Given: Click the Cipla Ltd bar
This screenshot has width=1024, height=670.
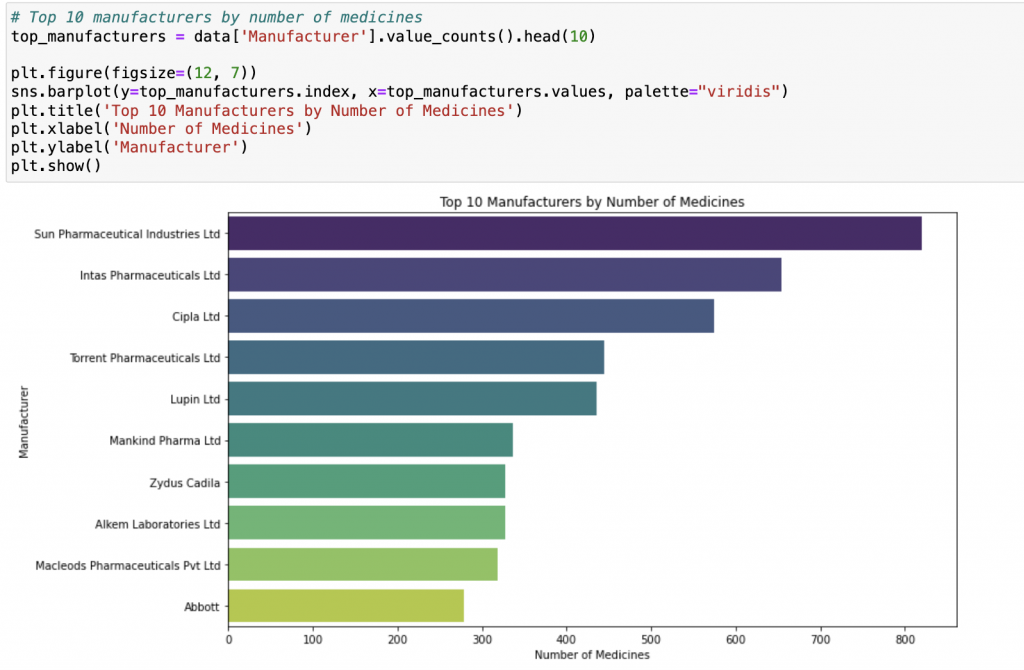Looking at the screenshot, I should 471,316.
